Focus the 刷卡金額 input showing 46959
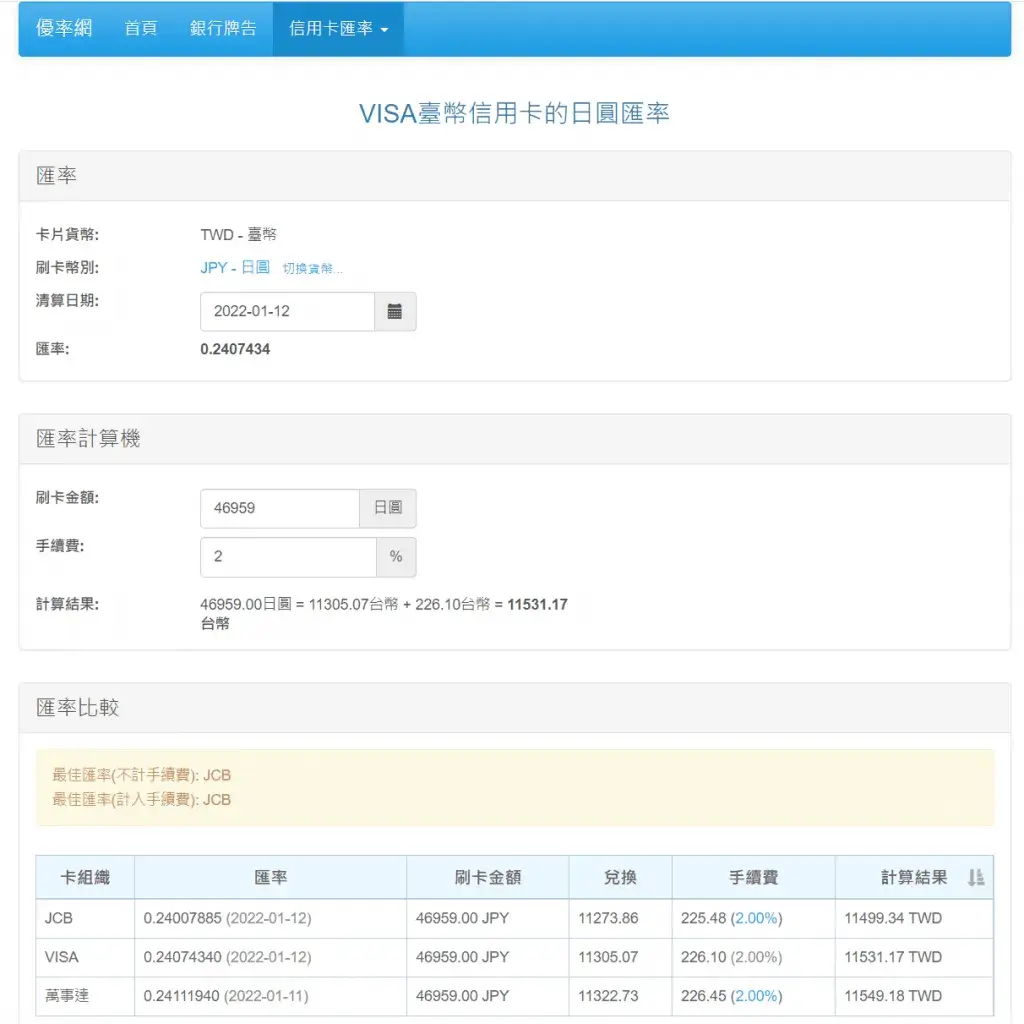Screen dimensions: 1024x1024 point(280,508)
